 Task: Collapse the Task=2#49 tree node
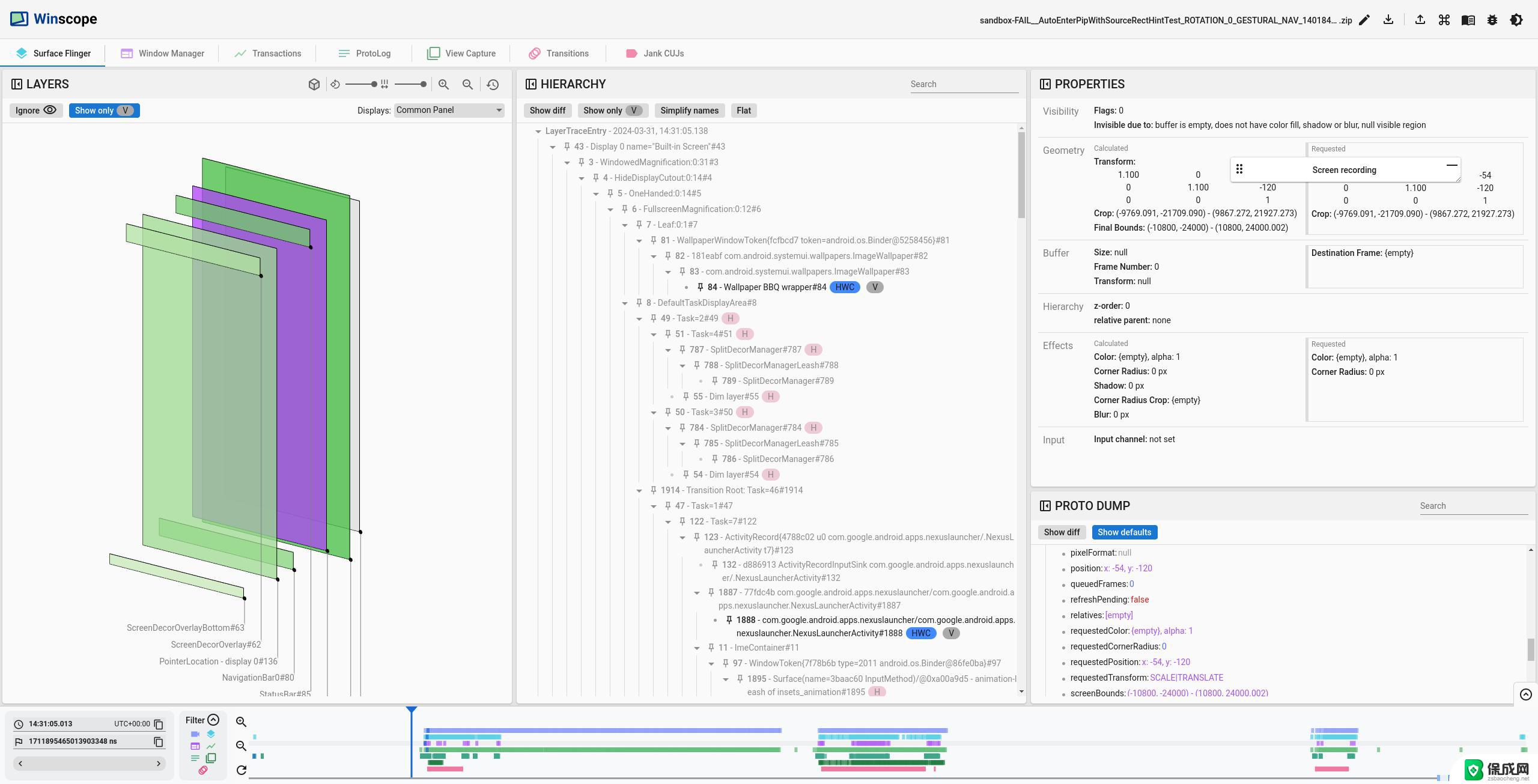click(639, 318)
